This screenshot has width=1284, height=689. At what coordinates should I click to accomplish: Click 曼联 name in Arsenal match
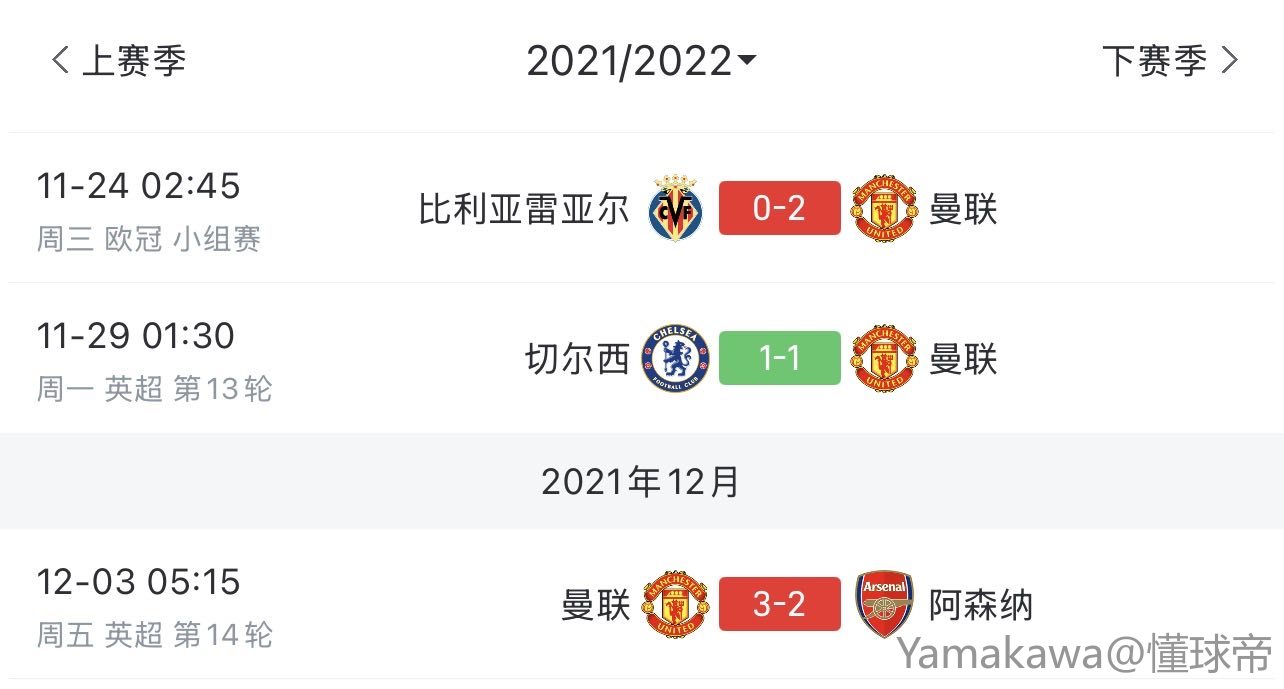click(x=595, y=605)
